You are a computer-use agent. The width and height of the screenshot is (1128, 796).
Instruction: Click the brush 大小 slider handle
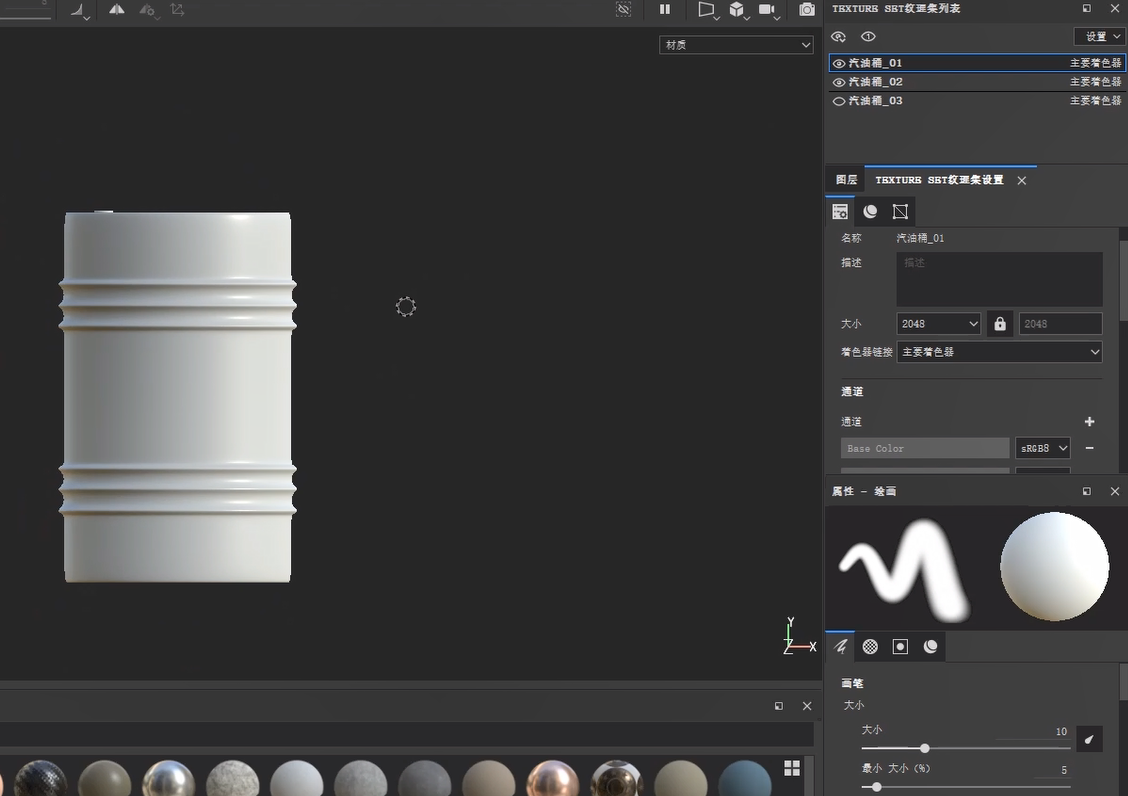click(x=925, y=748)
